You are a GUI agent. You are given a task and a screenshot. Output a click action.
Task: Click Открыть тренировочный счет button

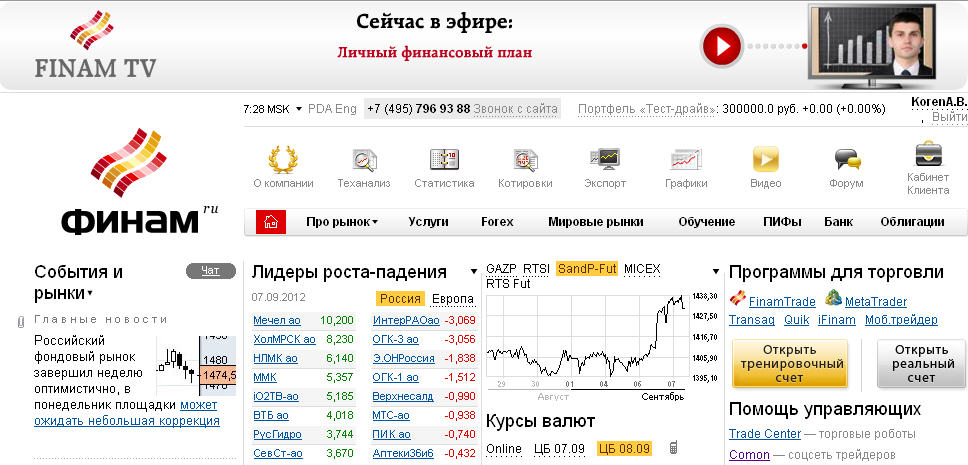(790, 364)
